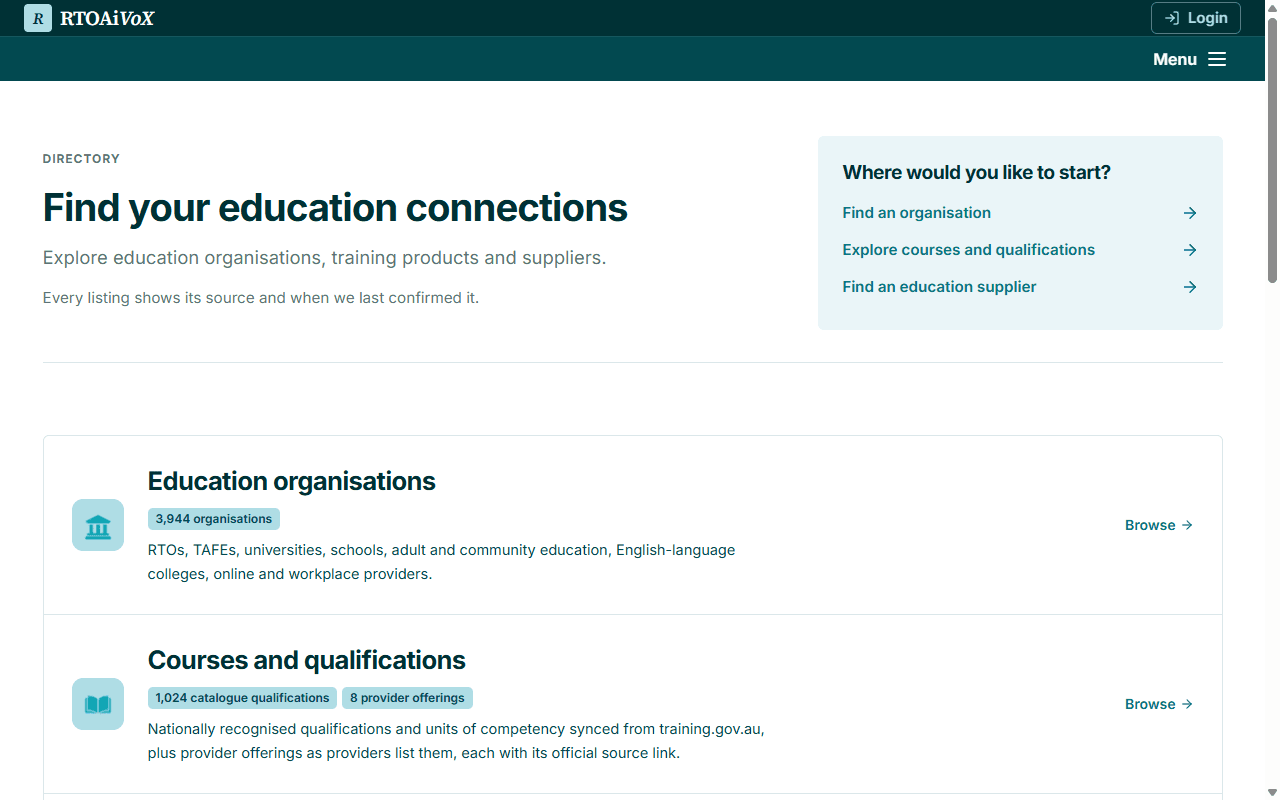1280x800 pixels.
Task: Click the Find your education connections heading
Action: [335, 208]
